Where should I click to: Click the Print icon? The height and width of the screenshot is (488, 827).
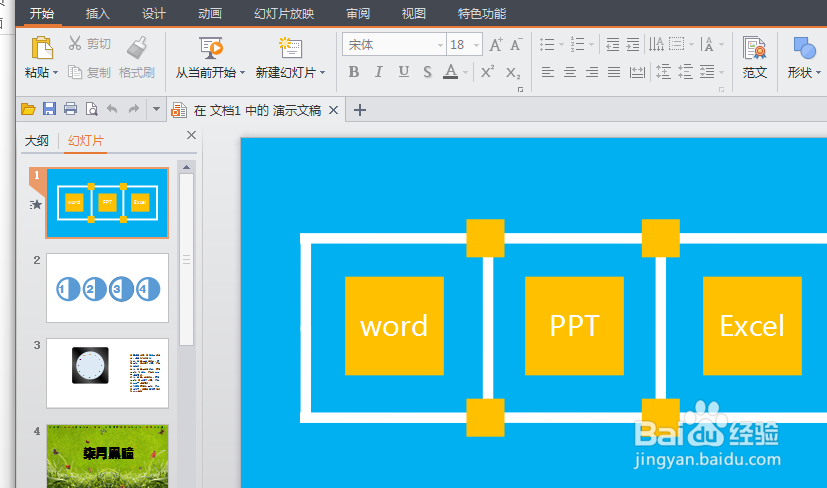70,109
